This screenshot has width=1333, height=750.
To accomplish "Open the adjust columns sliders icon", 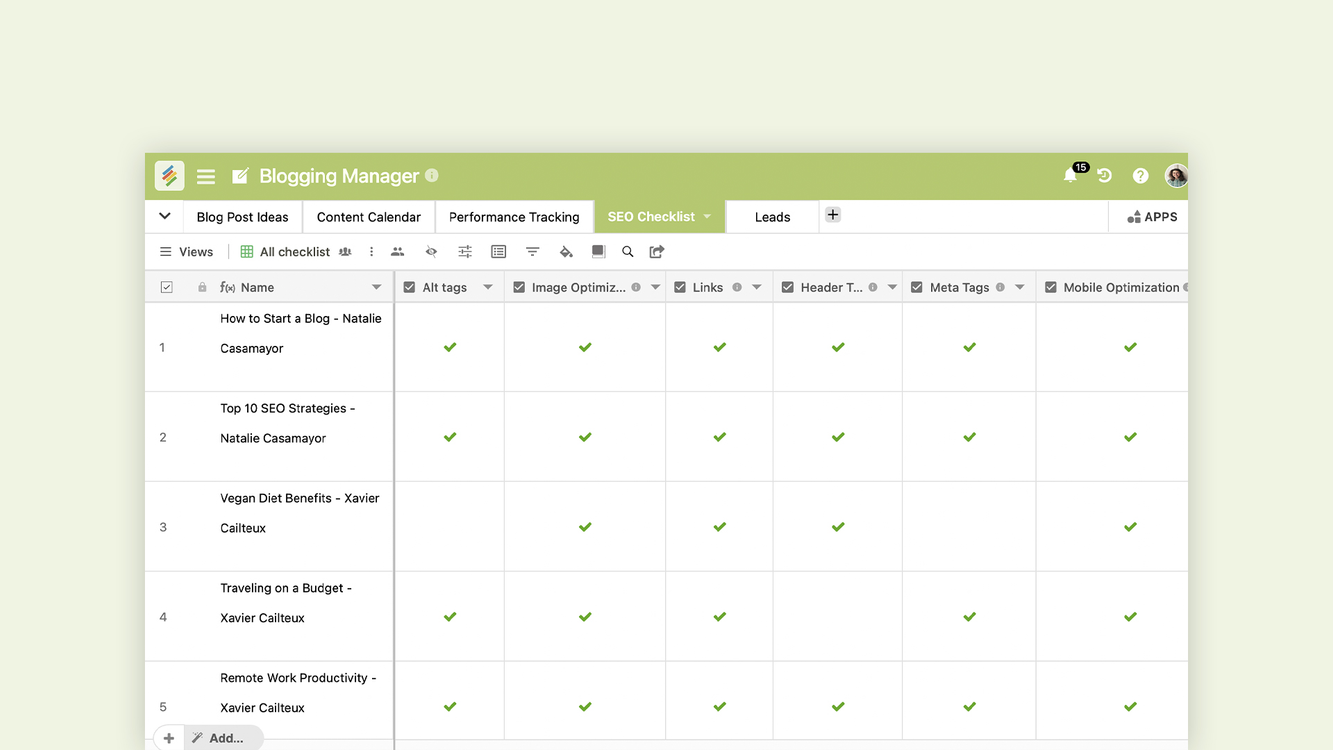I will click(x=465, y=252).
